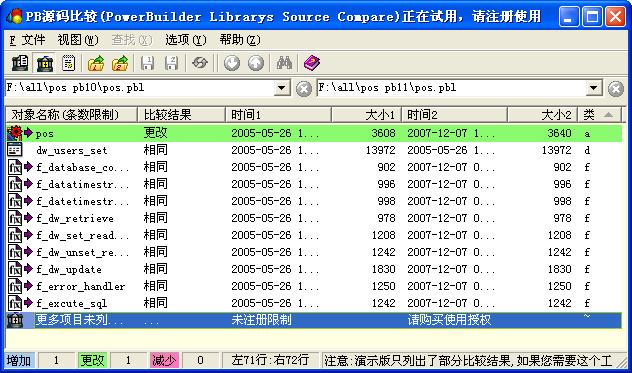Image resolution: width=632 pixels, height=373 pixels.
Task: Sort by 比较结果 column header
Action: pyautogui.click(x=181, y=115)
